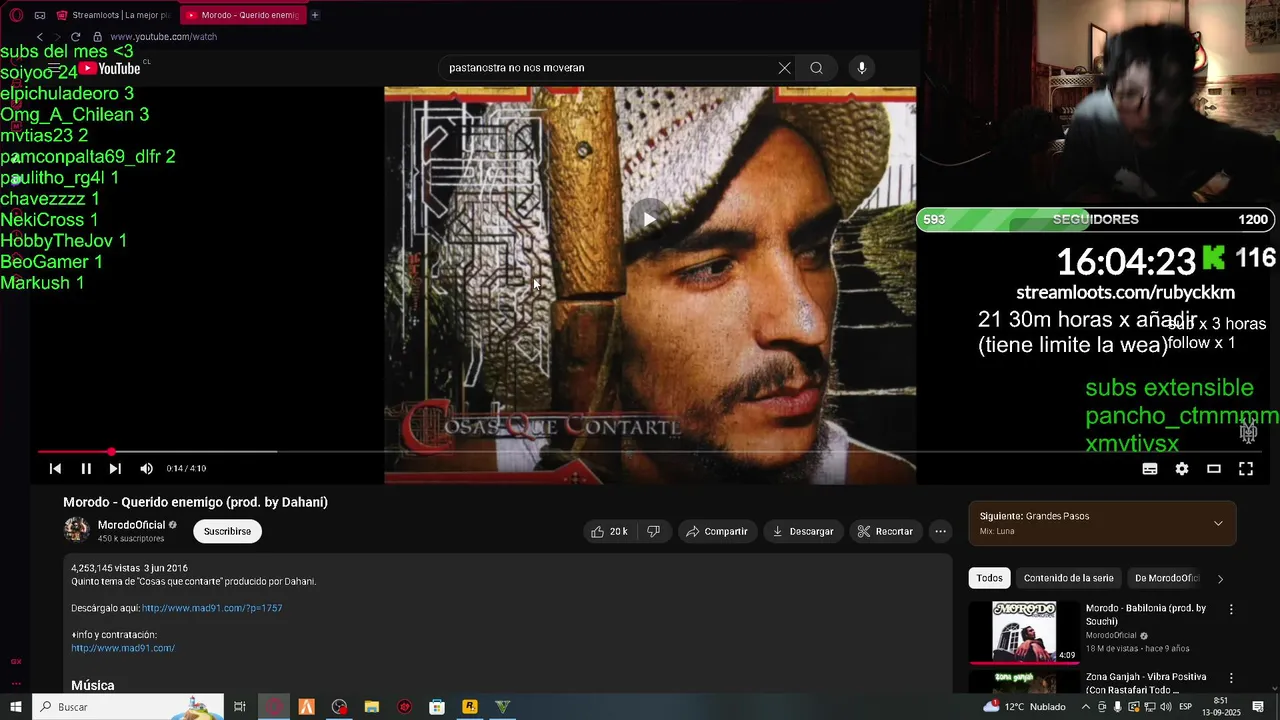Switch to the Morodo - Querido enemigo tab

tap(243, 15)
